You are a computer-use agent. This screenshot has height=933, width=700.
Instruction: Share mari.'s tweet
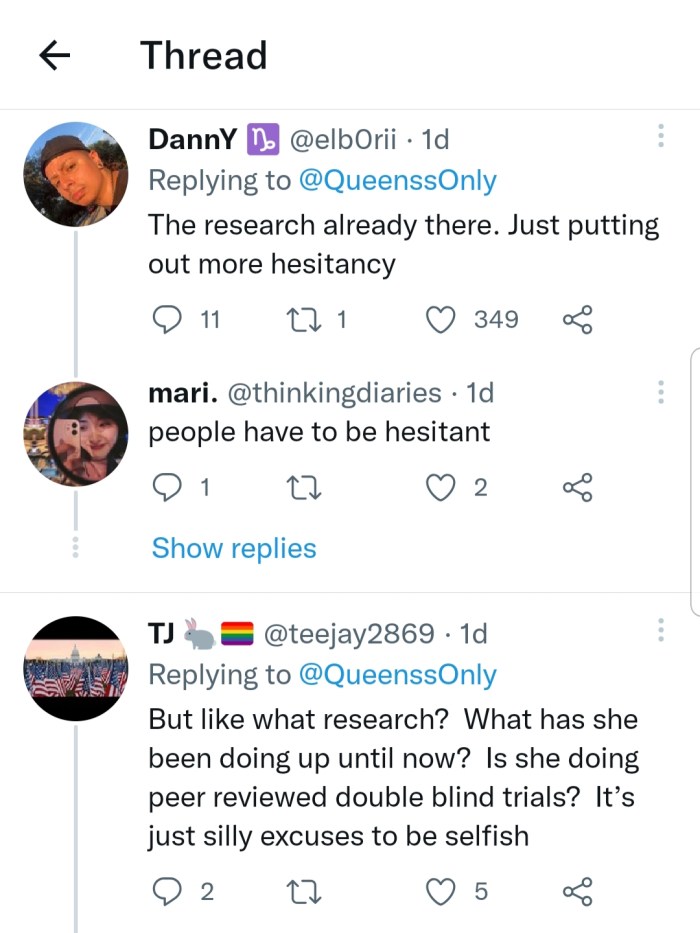pyautogui.click(x=578, y=487)
